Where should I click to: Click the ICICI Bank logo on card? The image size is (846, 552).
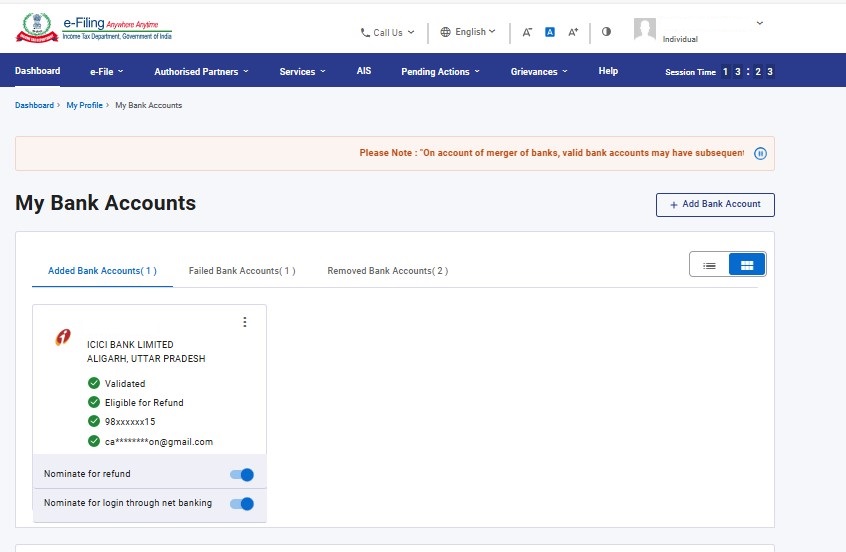[x=63, y=337]
